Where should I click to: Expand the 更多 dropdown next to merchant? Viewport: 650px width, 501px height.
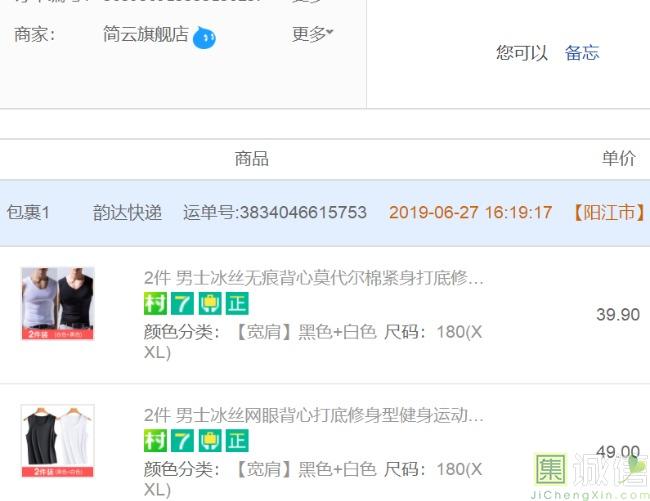pos(313,34)
